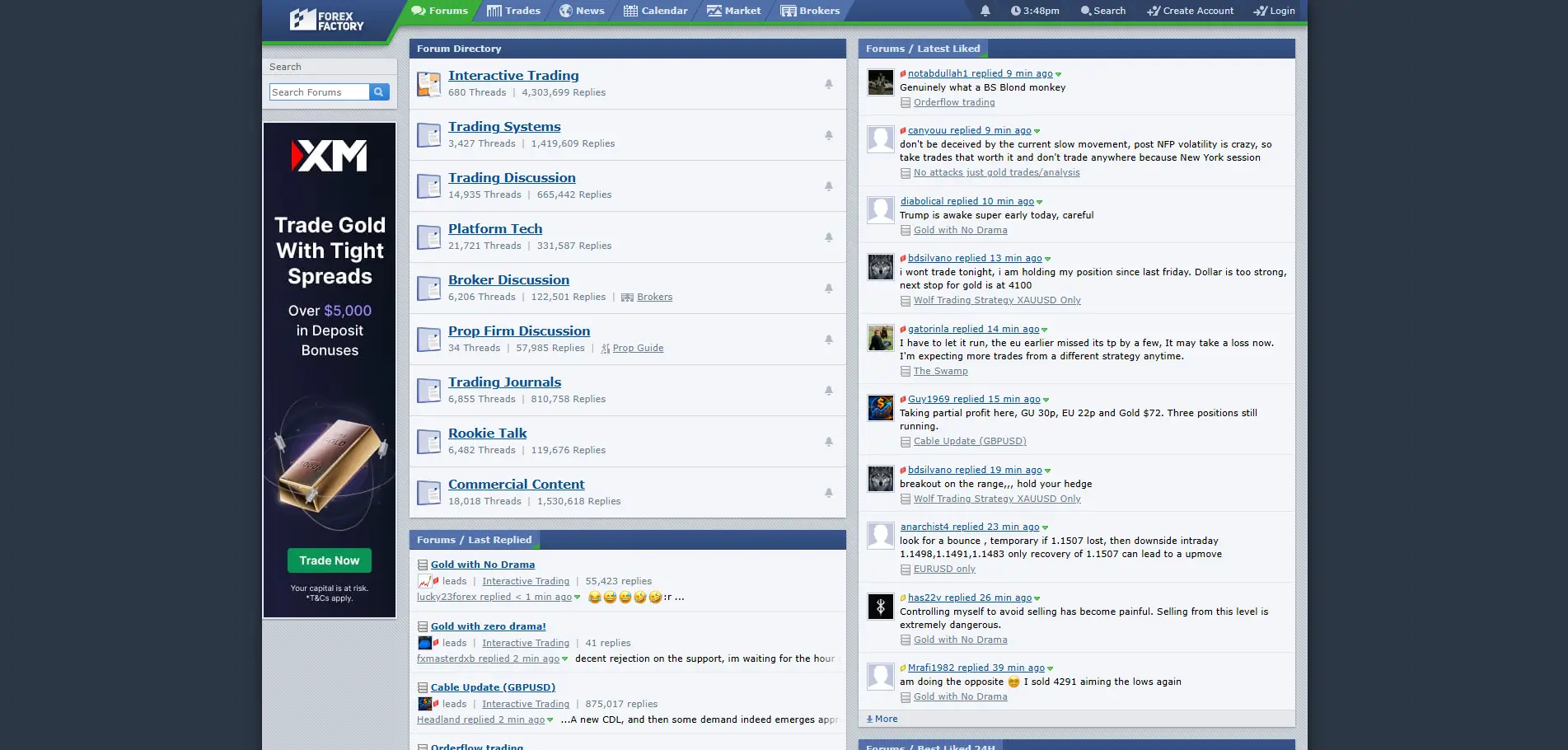1568x750 pixels.
Task: Click the thread icon beside Gold with zero drama!
Action: click(423, 627)
